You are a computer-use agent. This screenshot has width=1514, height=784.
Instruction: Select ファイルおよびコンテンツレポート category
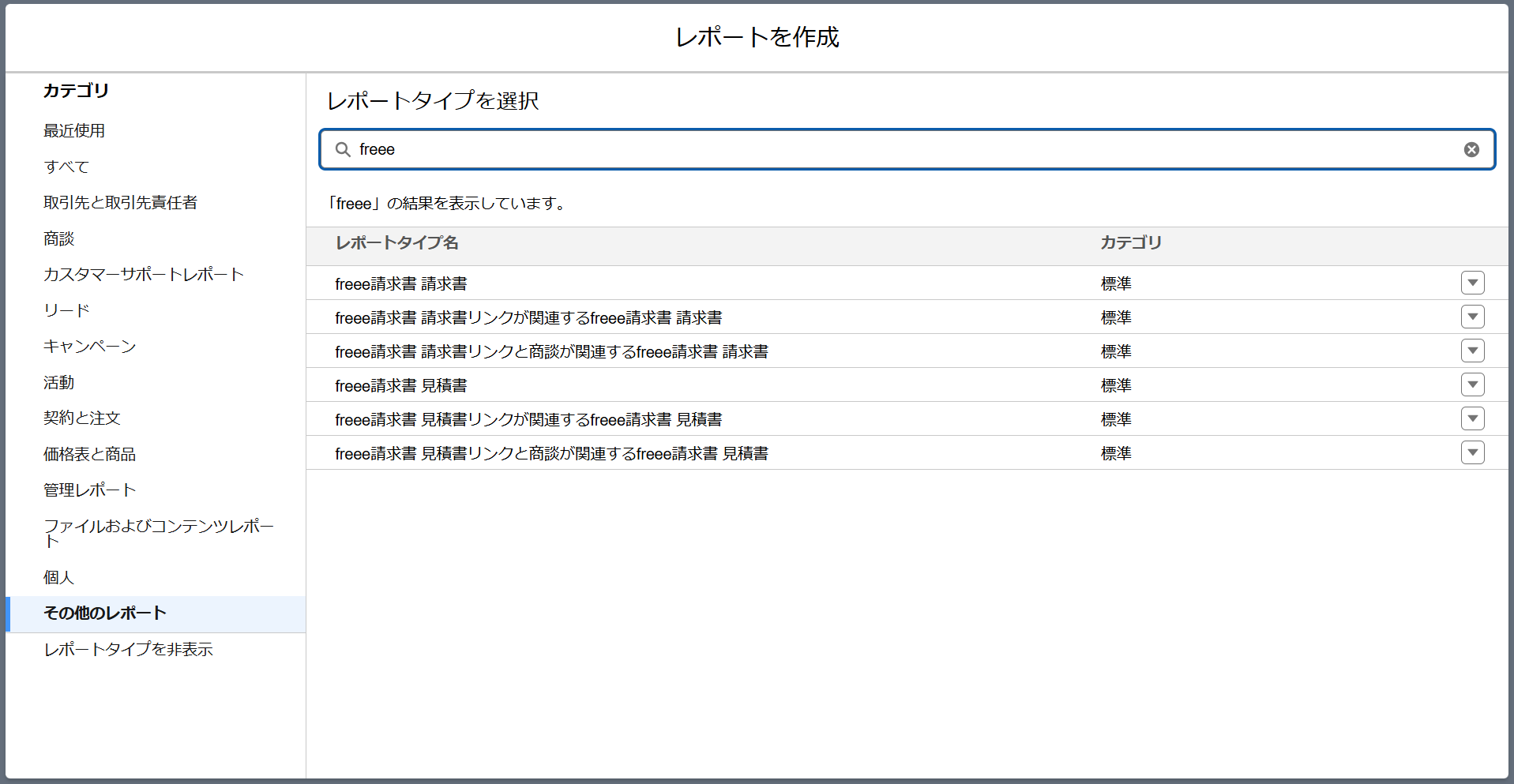[159, 533]
